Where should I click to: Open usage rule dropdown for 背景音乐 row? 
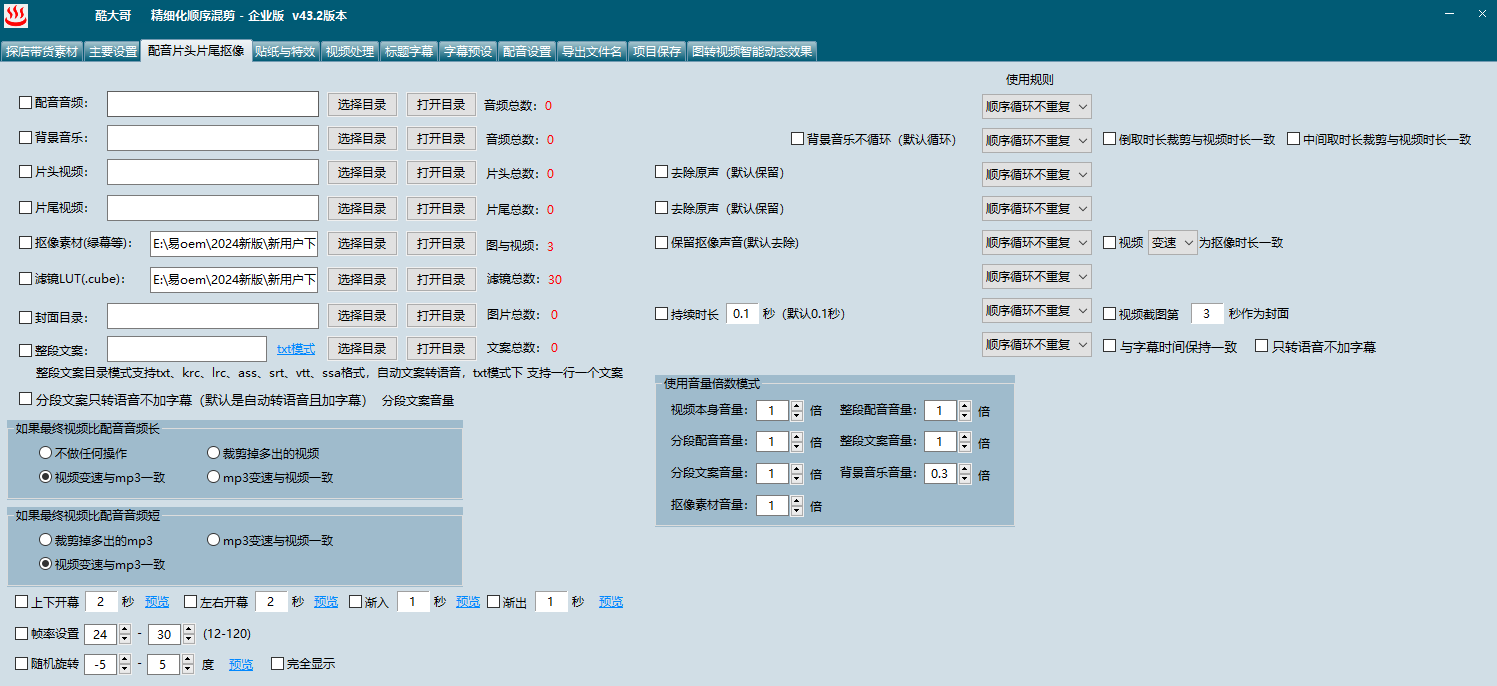(1036, 140)
